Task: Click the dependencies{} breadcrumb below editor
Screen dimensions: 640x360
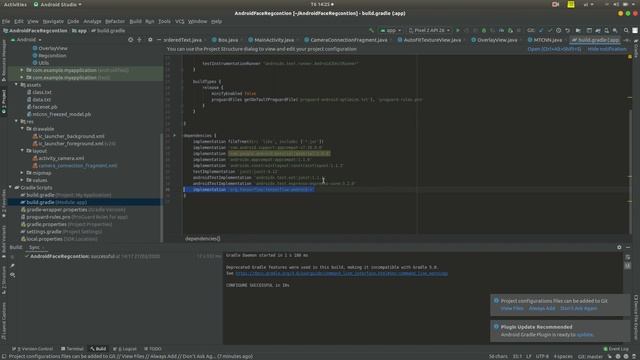Action: [202, 238]
